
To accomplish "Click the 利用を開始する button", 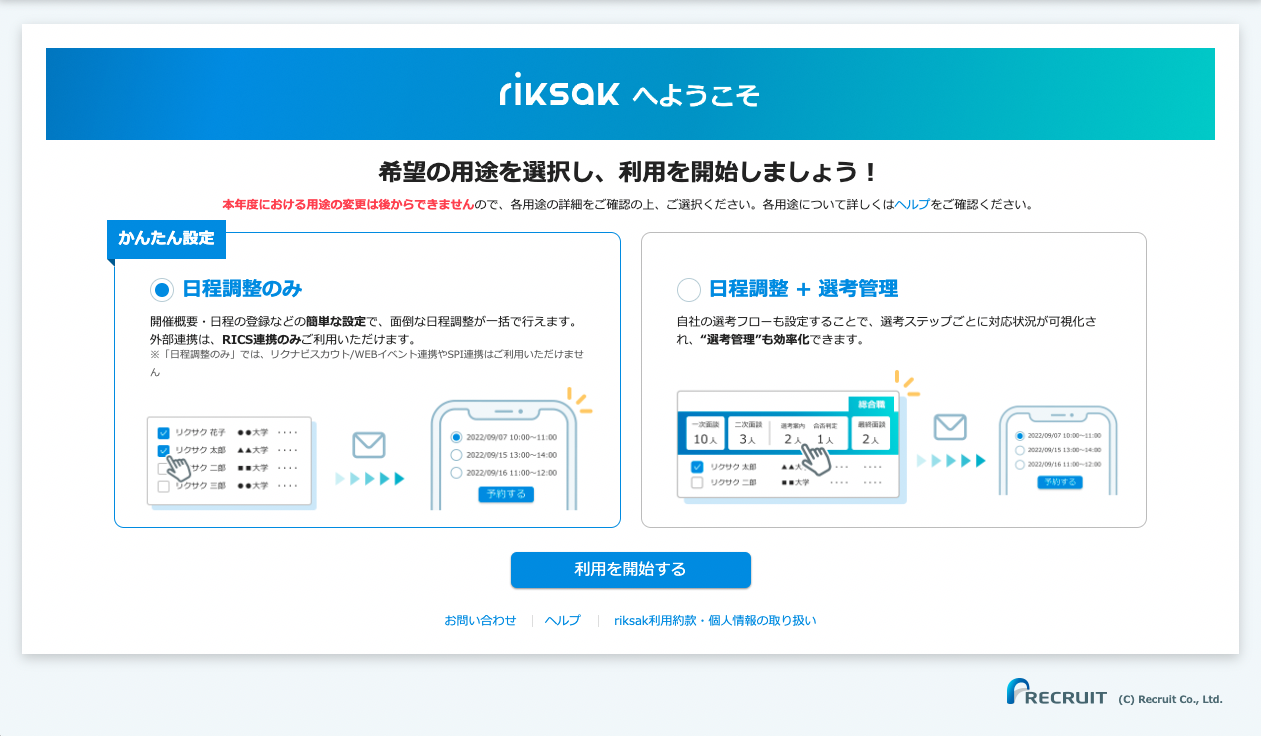I will [630, 570].
